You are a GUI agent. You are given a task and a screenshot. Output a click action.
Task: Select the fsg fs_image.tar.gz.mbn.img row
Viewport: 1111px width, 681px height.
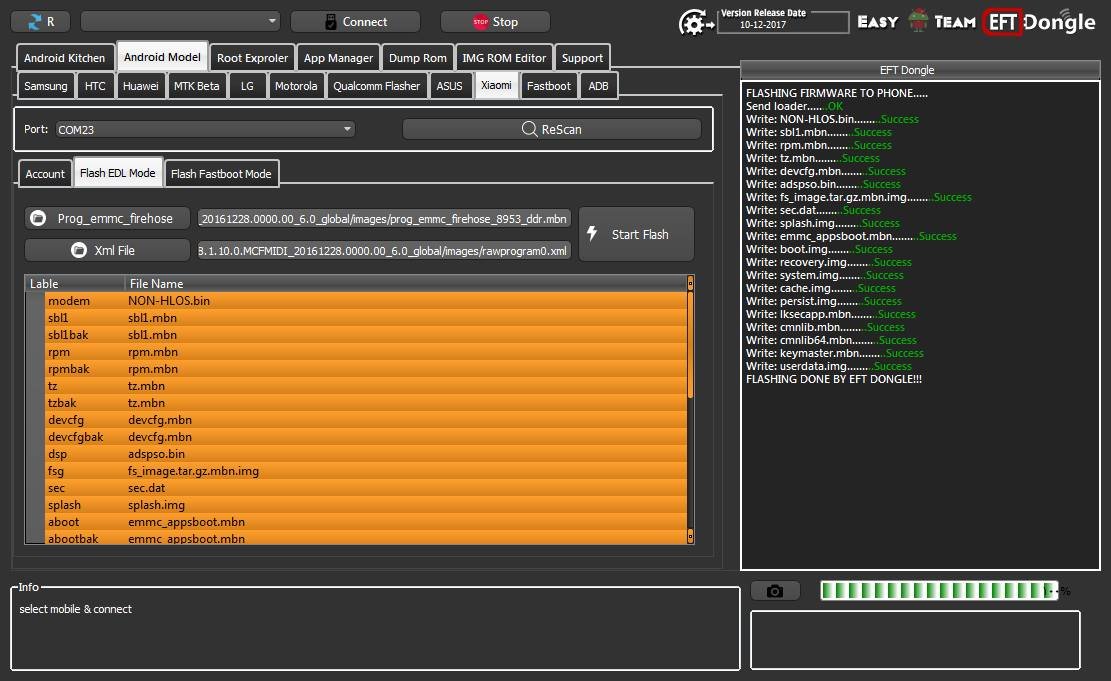(366, 471)
